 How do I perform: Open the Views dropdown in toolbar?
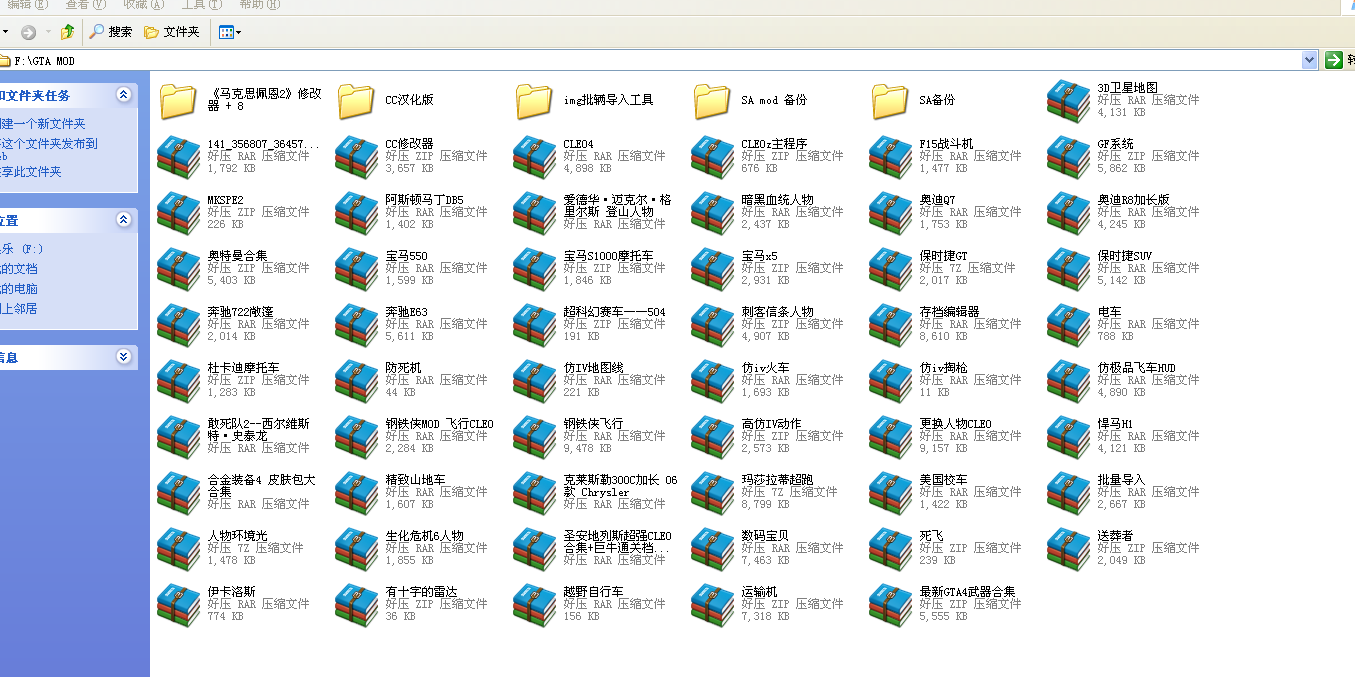coord(230,32)
